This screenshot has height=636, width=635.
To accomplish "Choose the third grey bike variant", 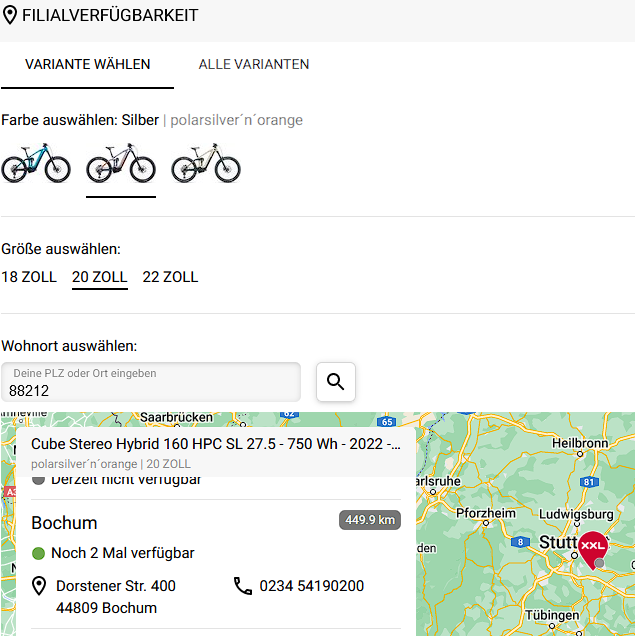I will coord(206,164).
